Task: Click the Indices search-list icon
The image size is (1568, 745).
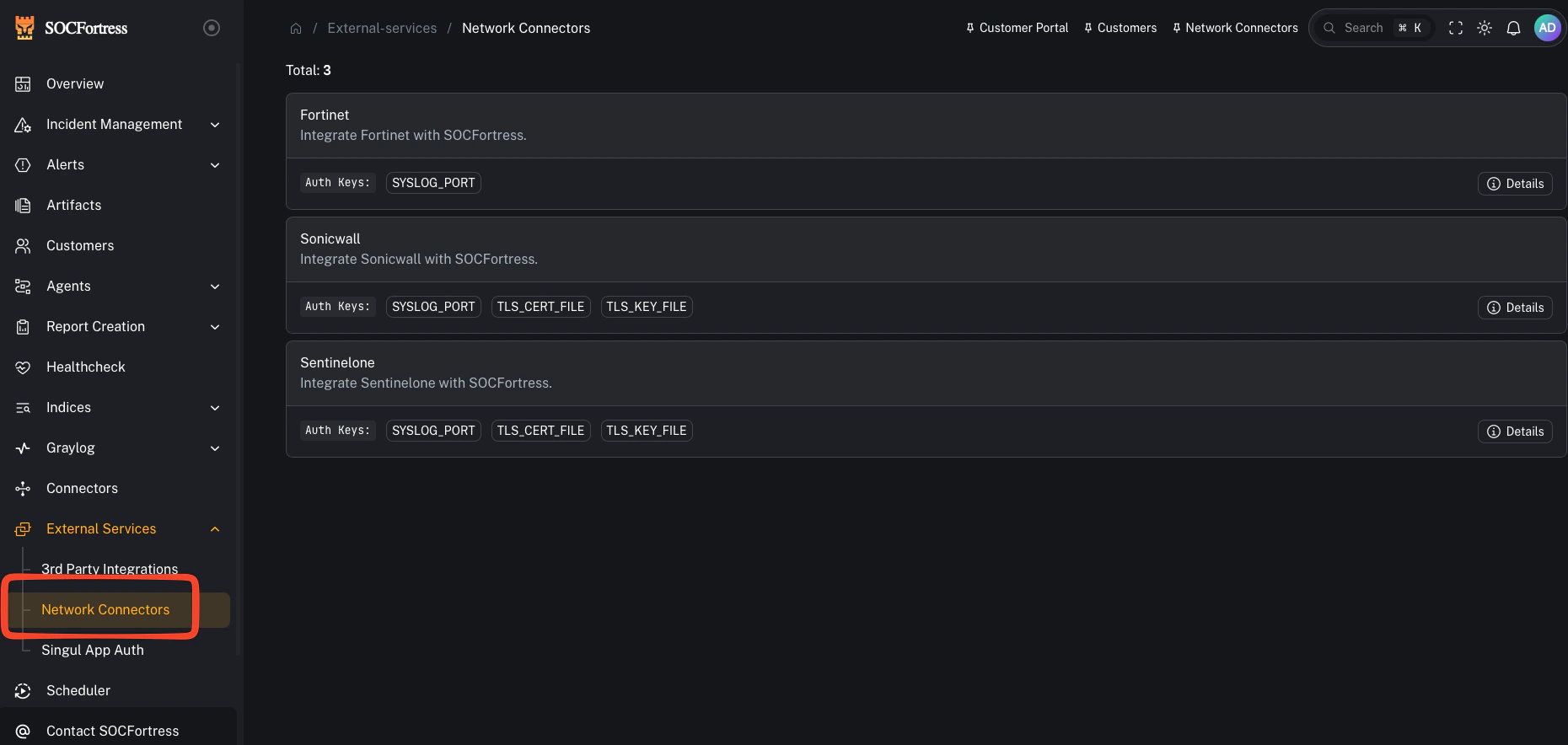Action: tap(23, 408)
